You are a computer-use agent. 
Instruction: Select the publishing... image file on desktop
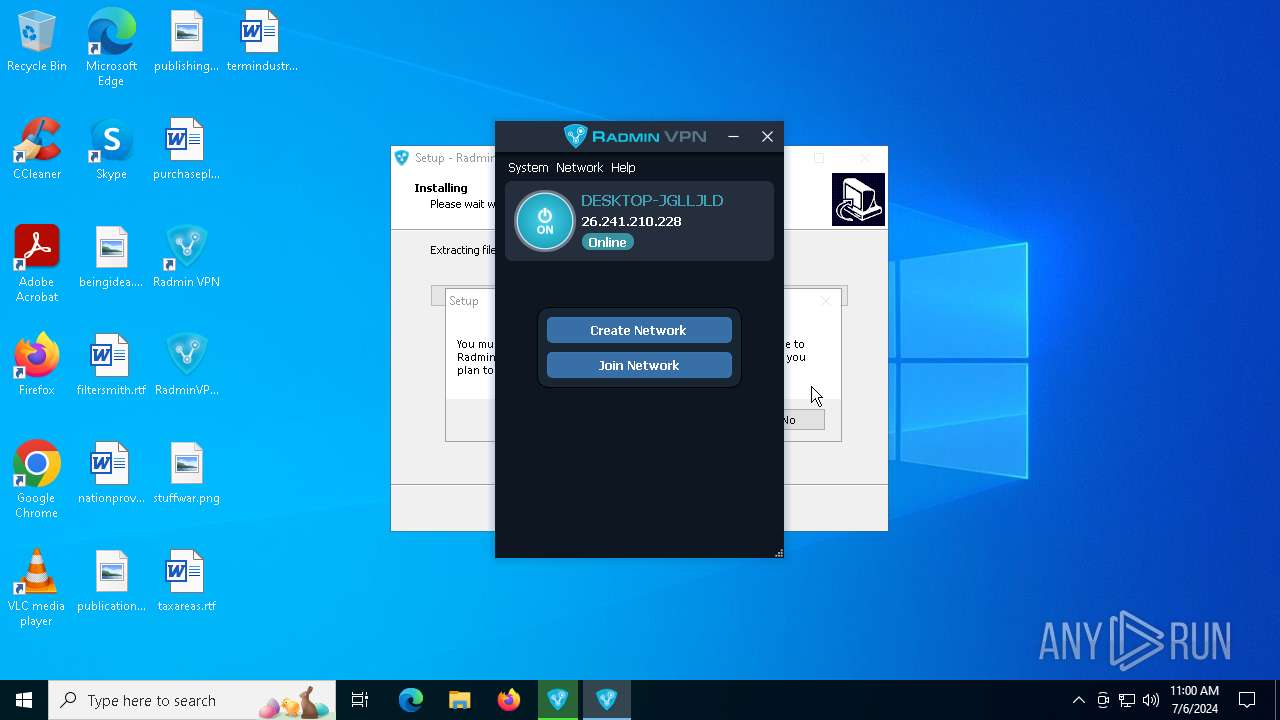click(x=186, y=42)
